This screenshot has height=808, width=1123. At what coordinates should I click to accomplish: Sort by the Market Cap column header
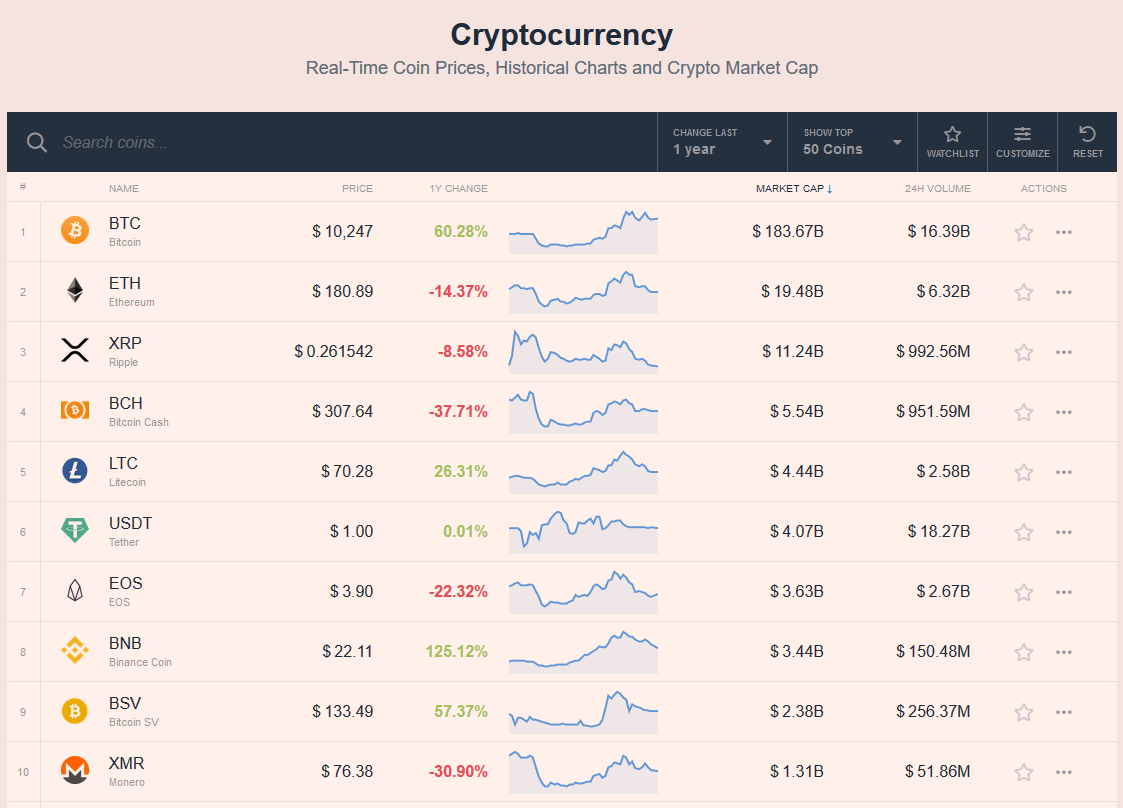tap(794, 188)
